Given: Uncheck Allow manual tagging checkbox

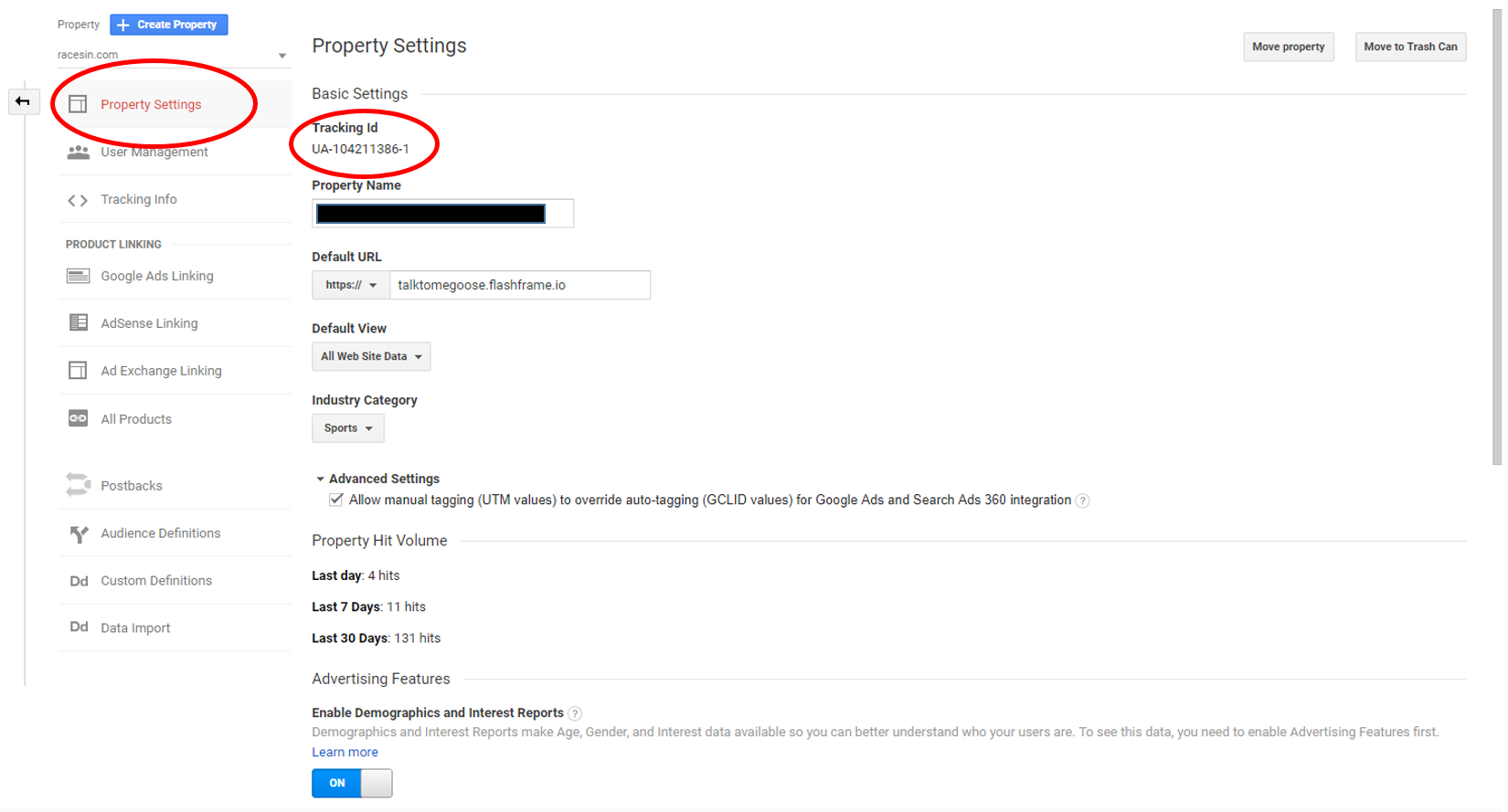Looking at the screenshot, I should 336,500.
